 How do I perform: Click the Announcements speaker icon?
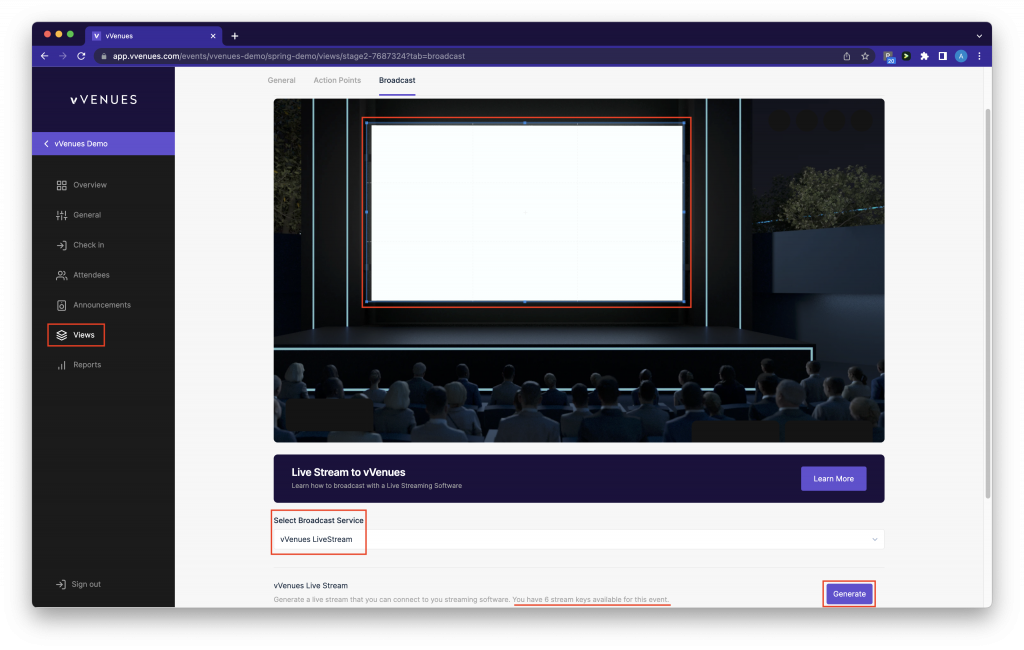tap(61, 306)
